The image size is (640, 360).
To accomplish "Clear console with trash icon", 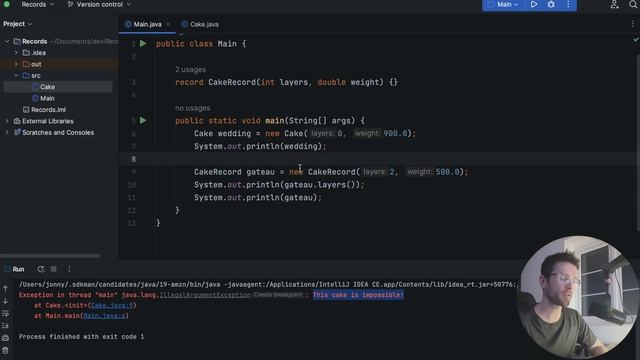I will pyautogui.click(x=5, y=350).
